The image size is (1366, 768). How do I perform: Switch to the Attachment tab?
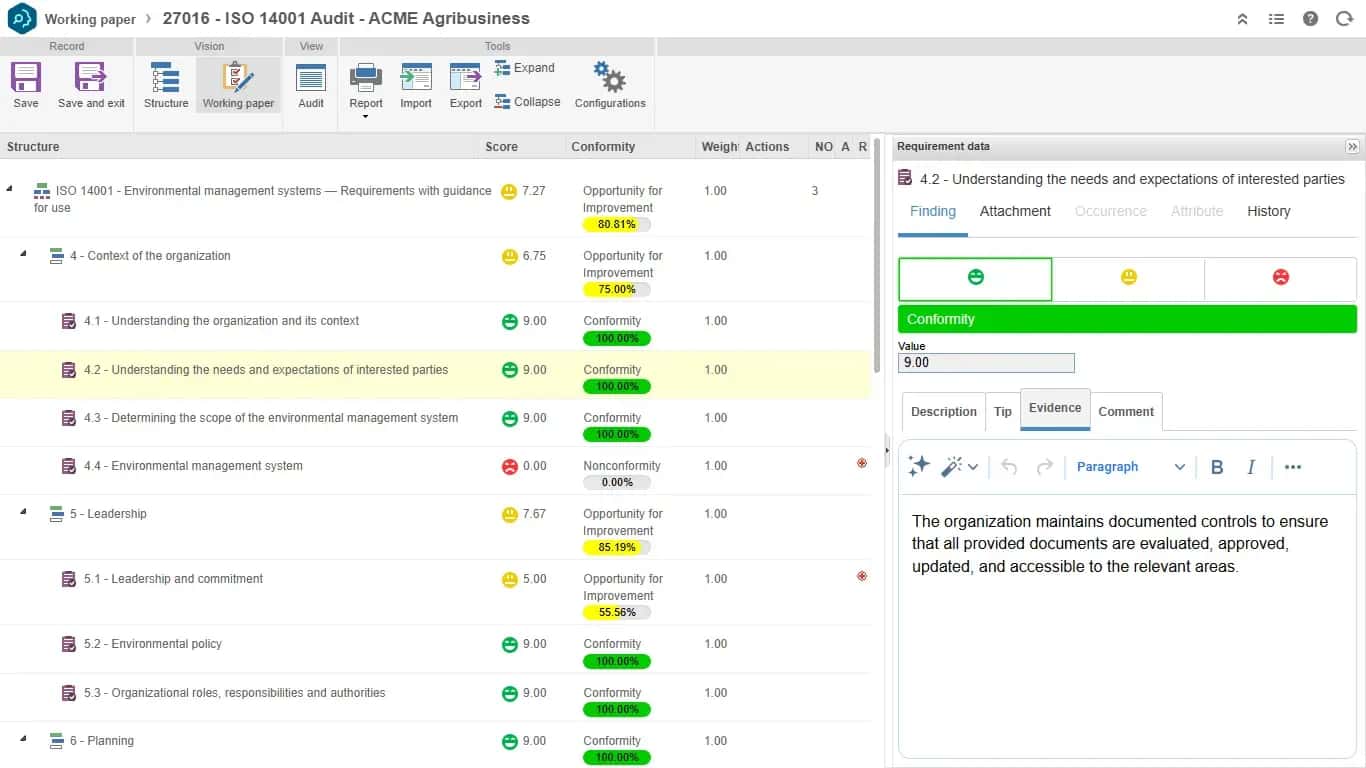[1015, 211]
